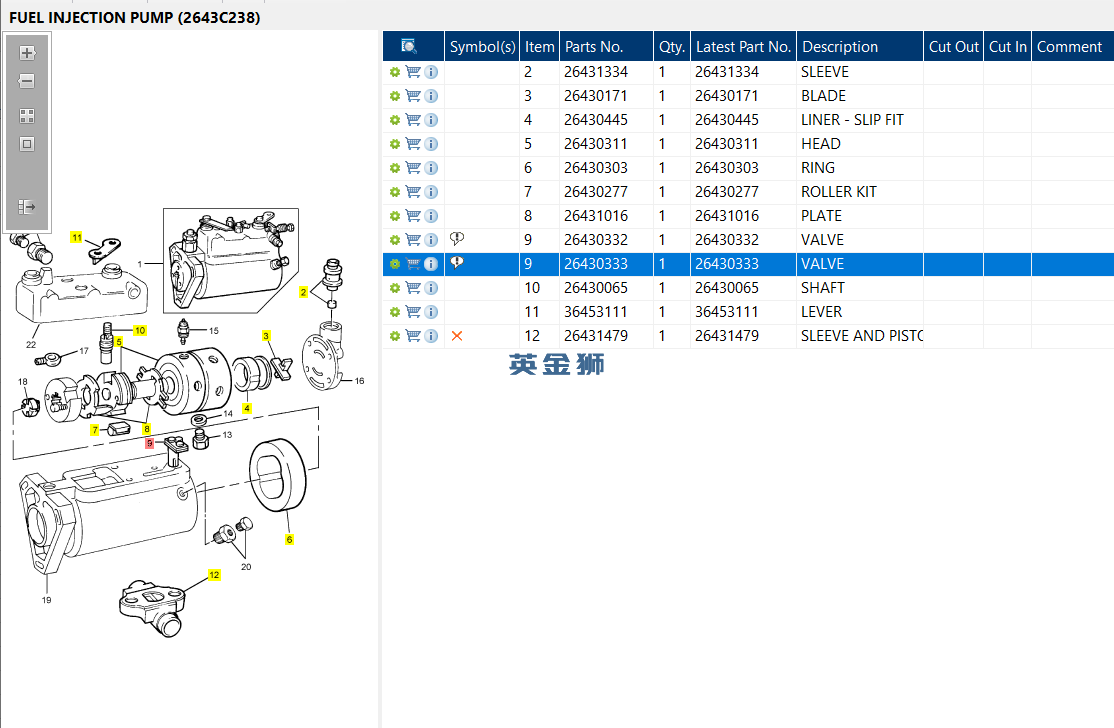
Task: Zoom out of the pump diagram
Action: [x=27, y=82]
